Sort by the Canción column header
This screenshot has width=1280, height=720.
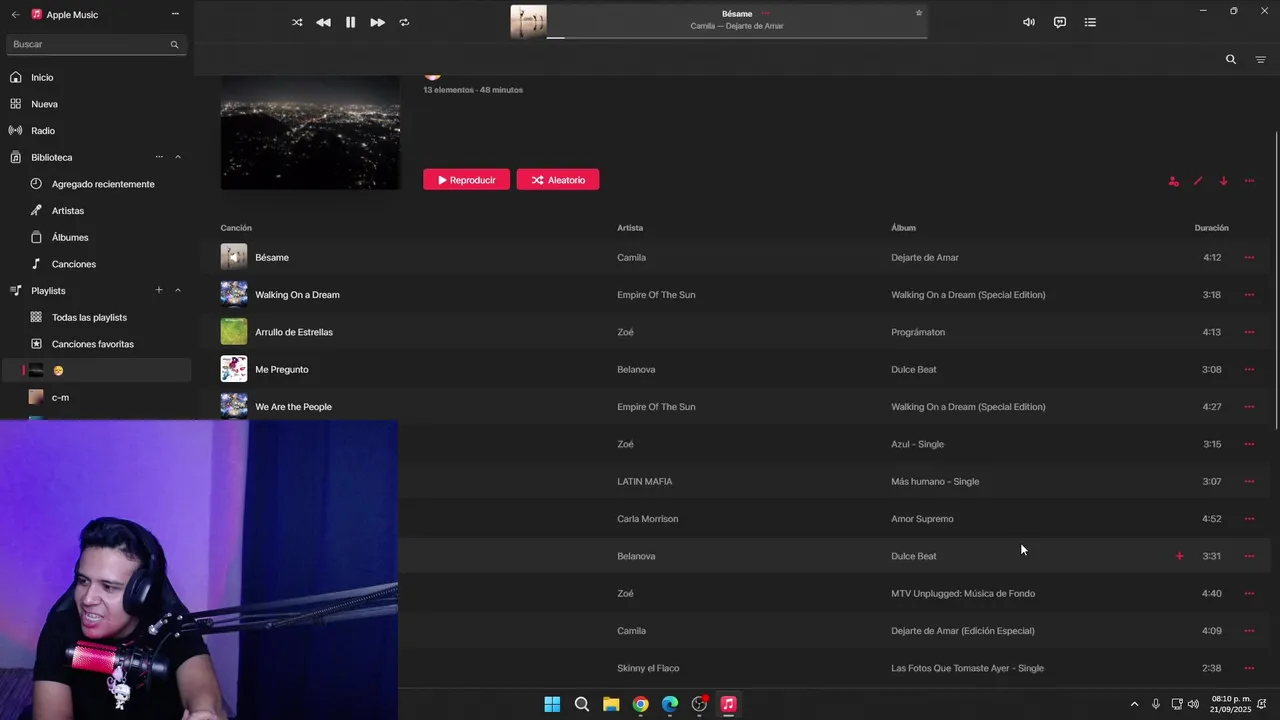click(x=236, y=228)
